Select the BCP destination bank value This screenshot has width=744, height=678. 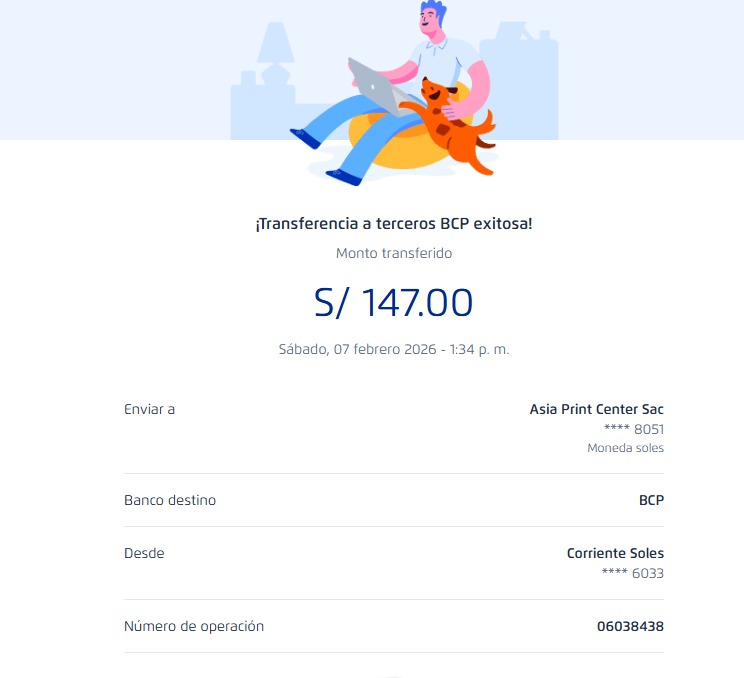pos(651,500)
